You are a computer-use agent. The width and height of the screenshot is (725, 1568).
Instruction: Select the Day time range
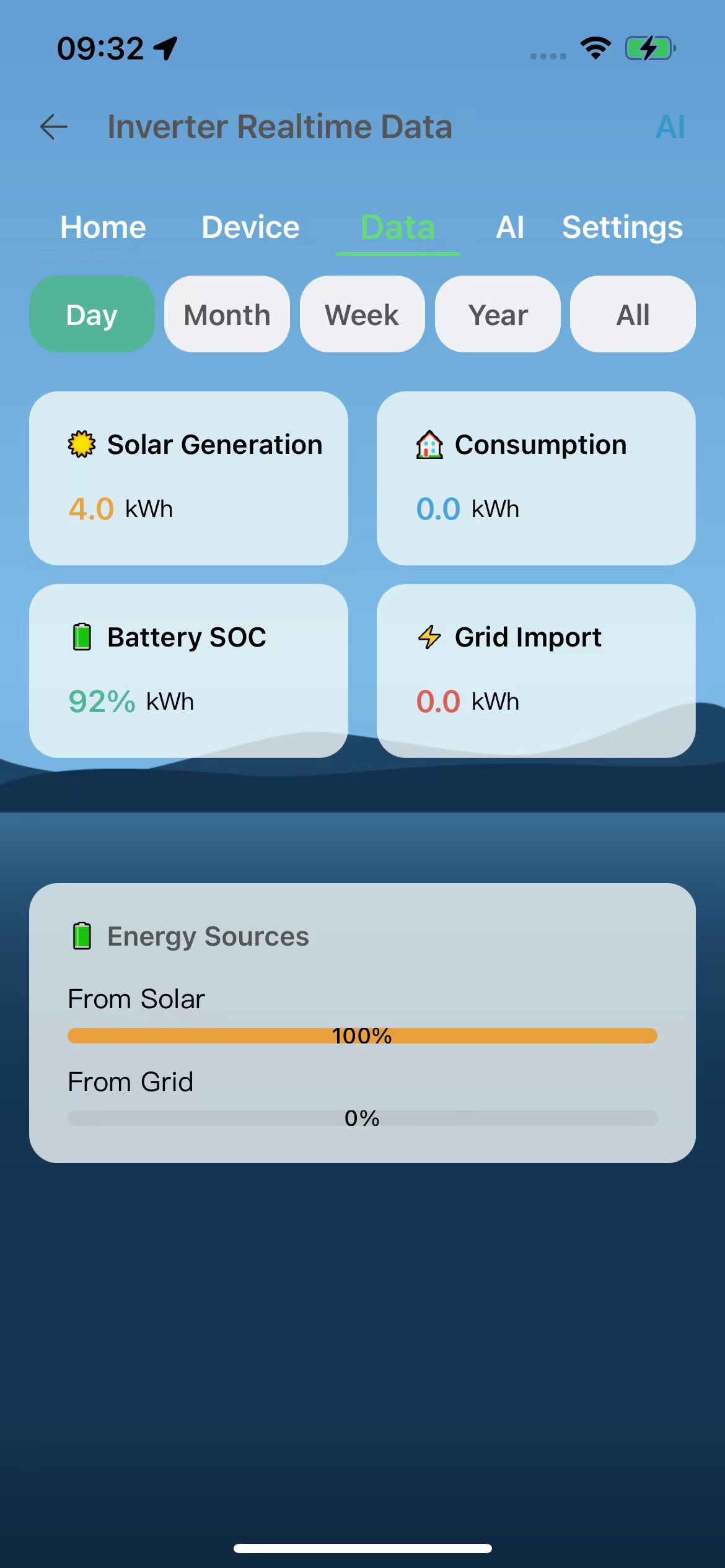point(92,314)
